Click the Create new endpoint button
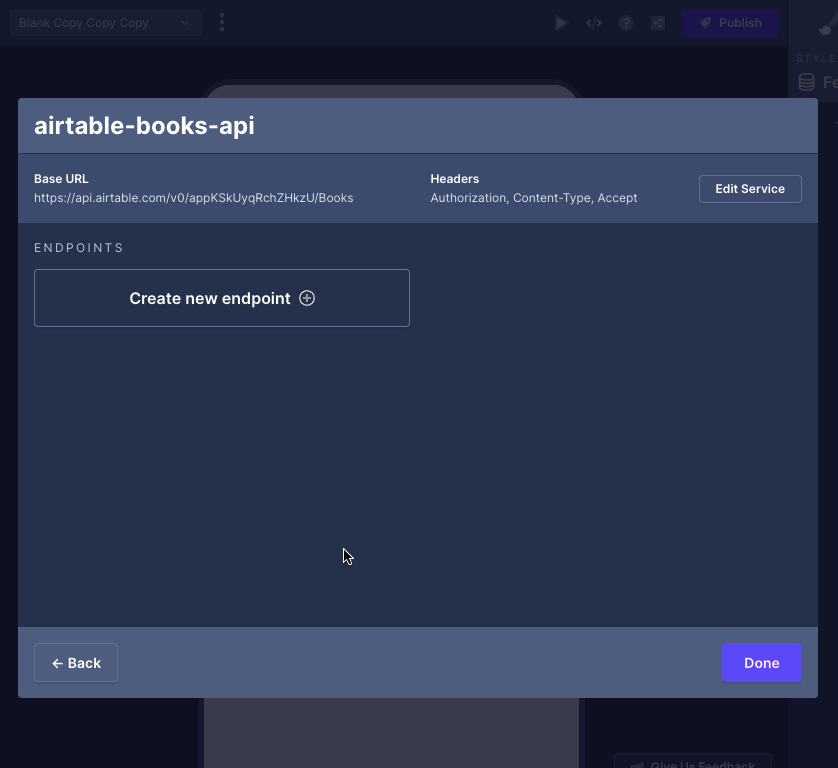838x768 pixels. [222, 298]
